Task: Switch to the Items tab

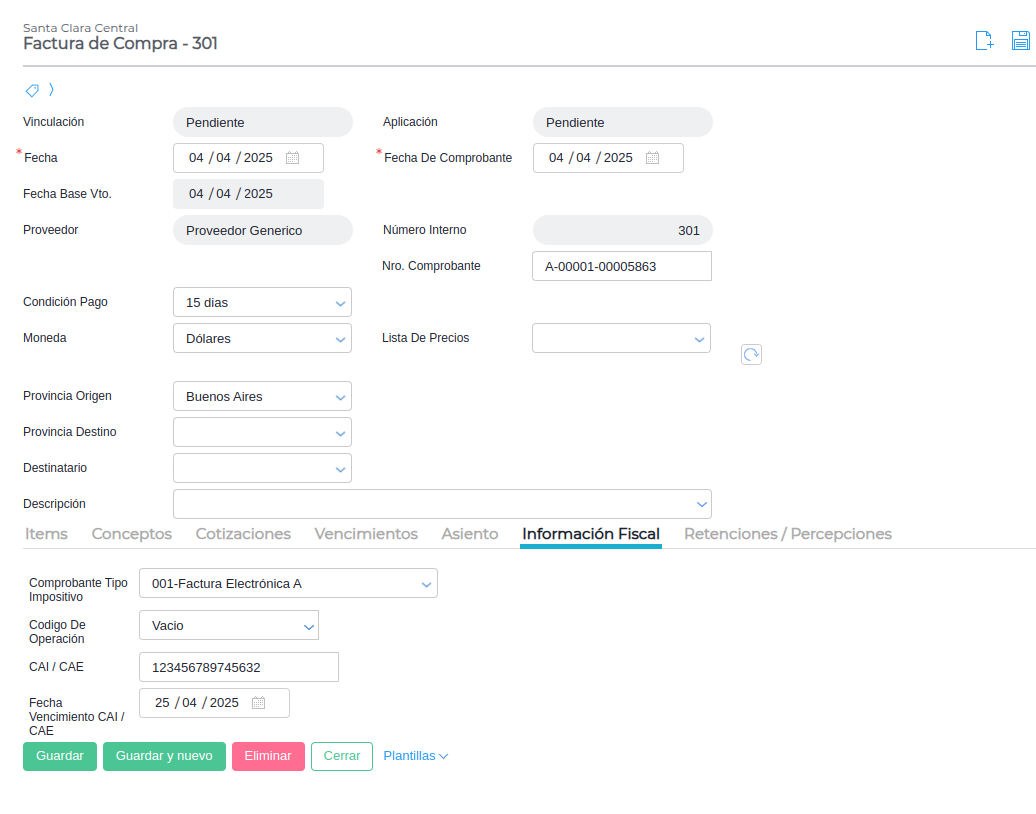Action: (46, 534)
